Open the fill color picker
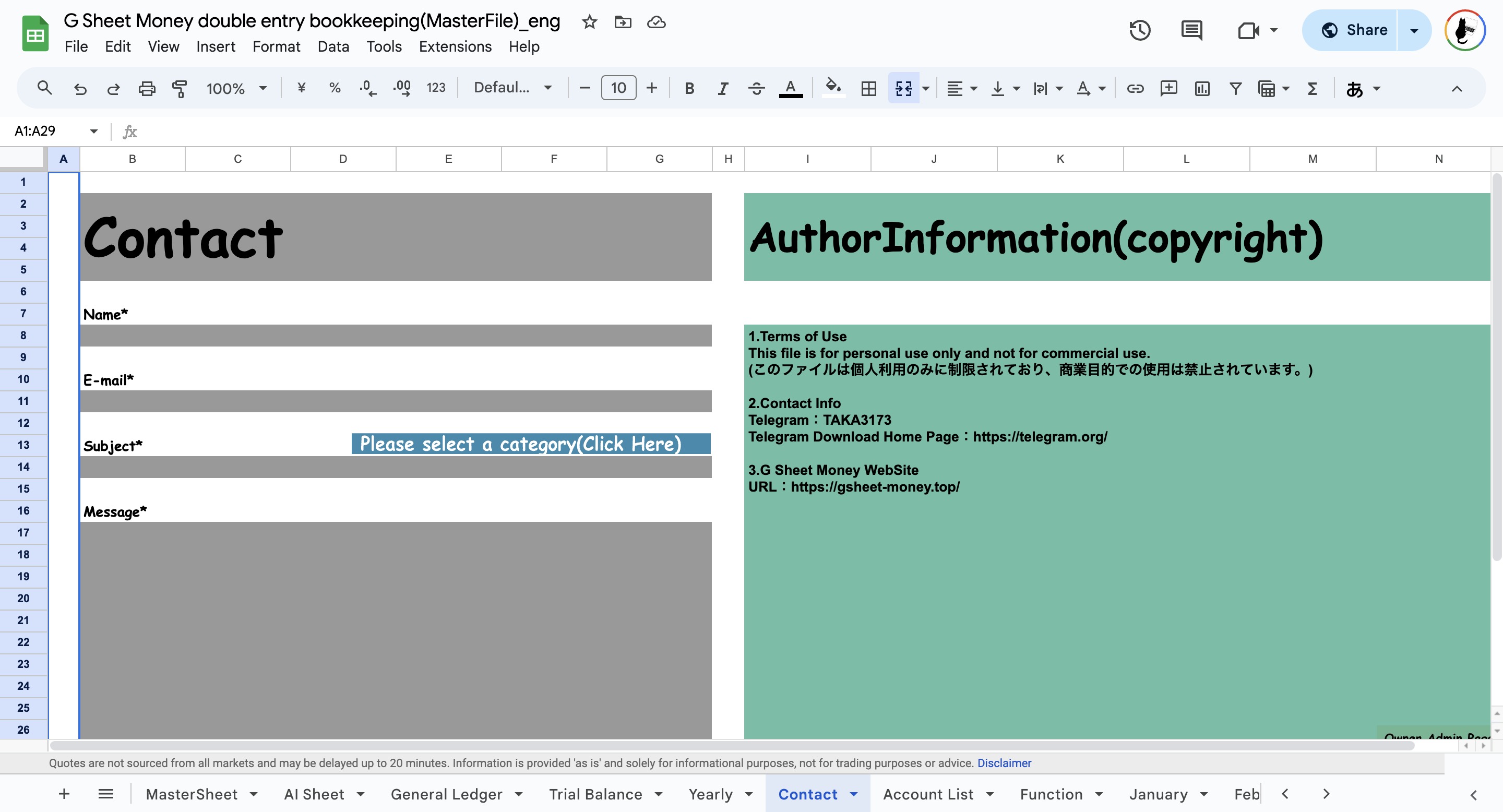 (833, 88)
